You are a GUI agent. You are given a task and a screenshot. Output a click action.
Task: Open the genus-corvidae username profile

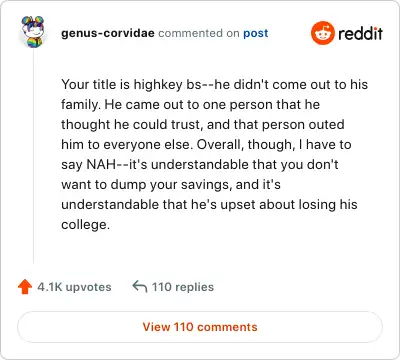pyautogui.click(x=108, y=33)
